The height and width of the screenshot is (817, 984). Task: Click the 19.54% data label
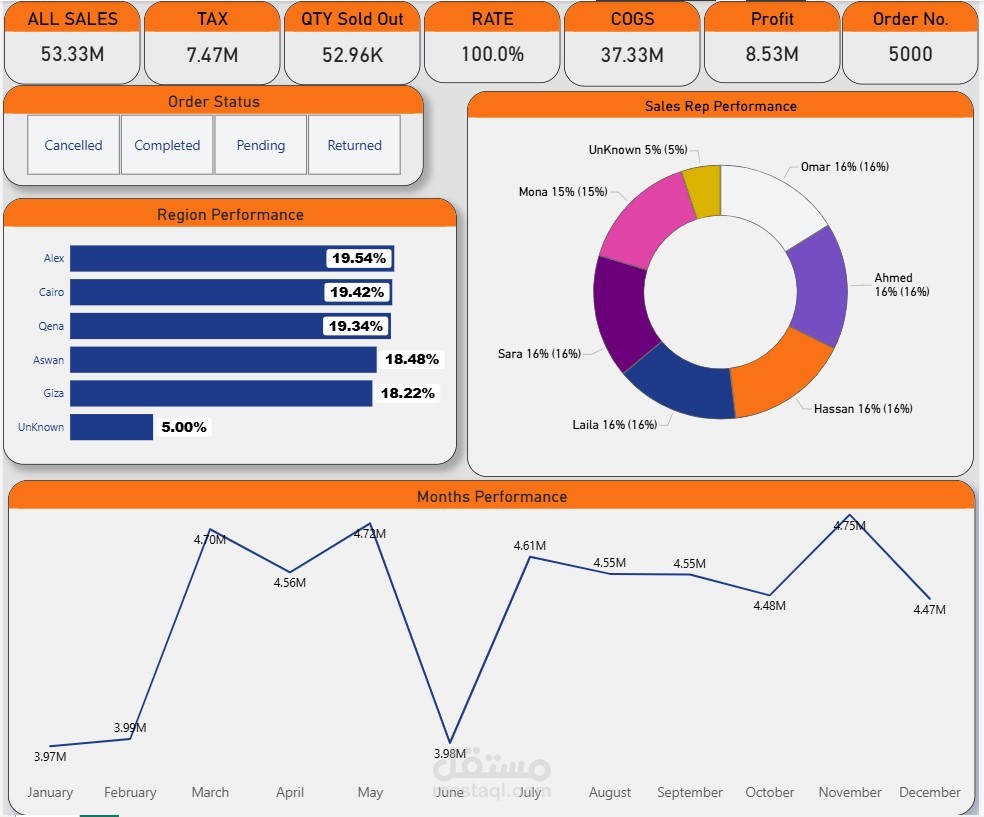(359, 259)
